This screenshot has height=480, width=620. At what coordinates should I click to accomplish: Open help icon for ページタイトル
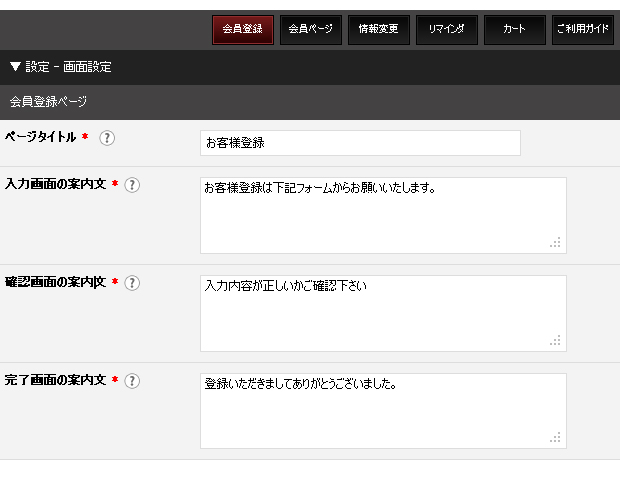click(x=107, y=138)
